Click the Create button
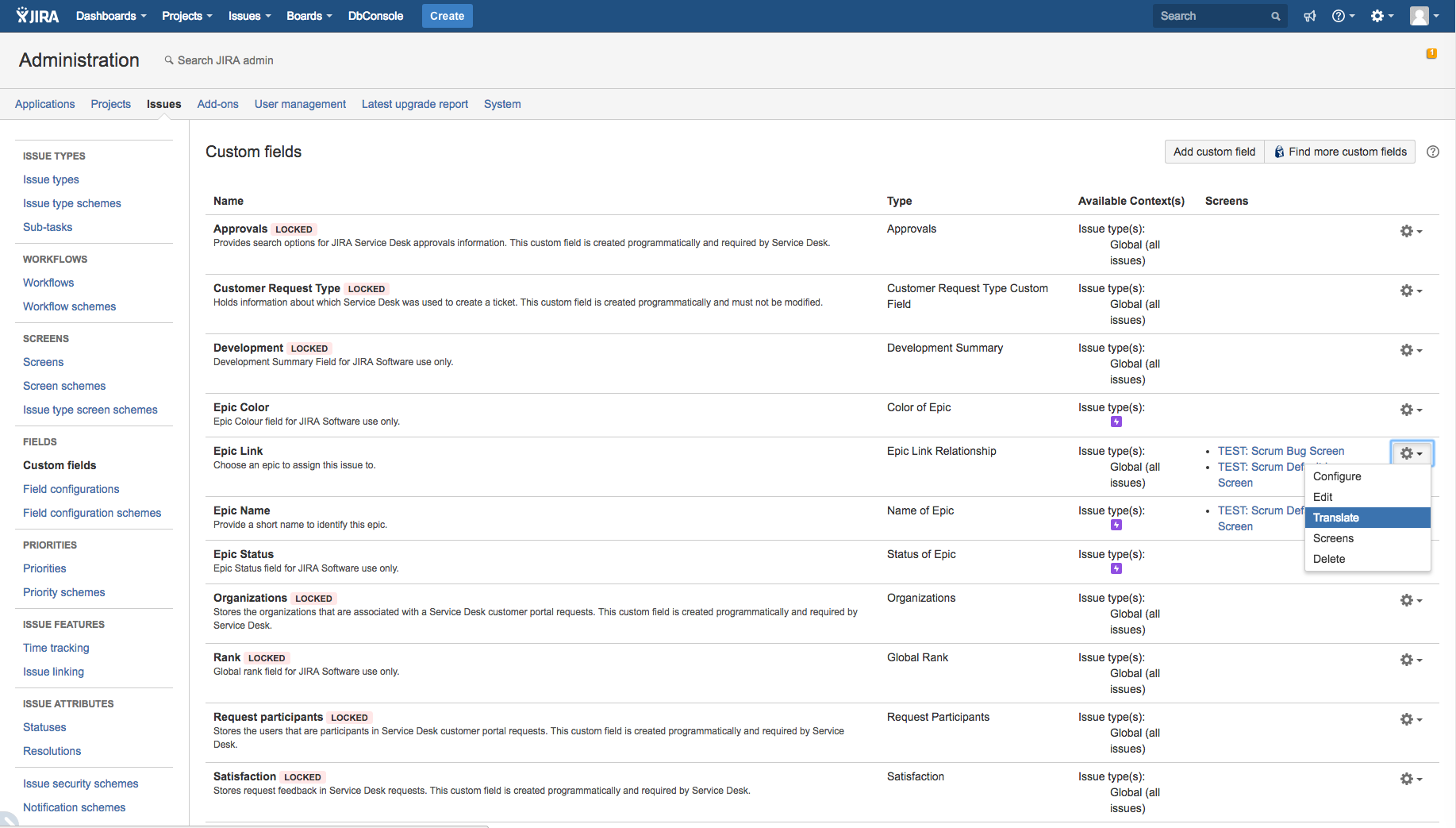This screenshot has width=1456, height=828. [448, 16]
